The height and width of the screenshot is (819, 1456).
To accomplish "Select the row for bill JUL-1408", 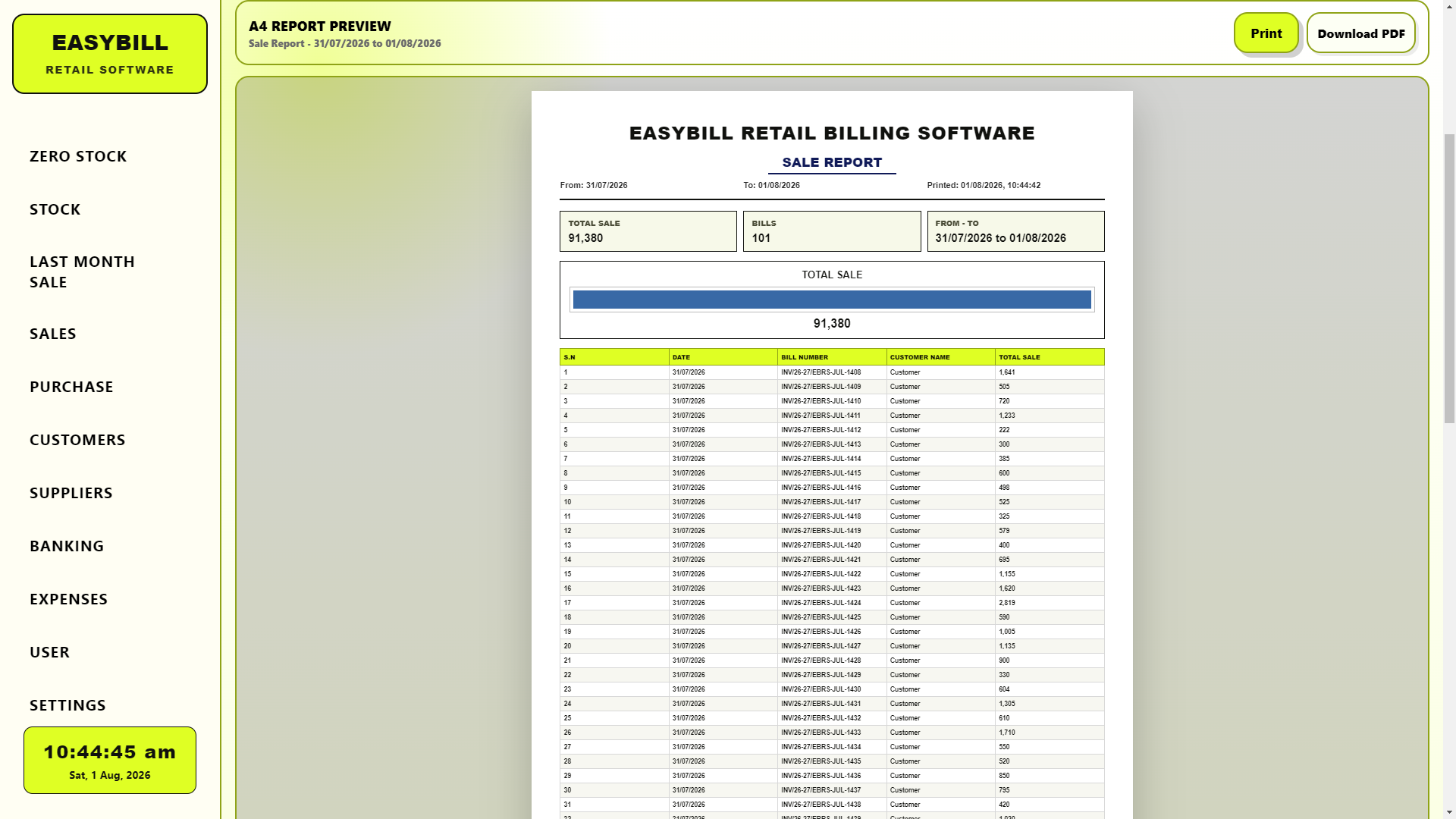I will click(x=832, y=372).
